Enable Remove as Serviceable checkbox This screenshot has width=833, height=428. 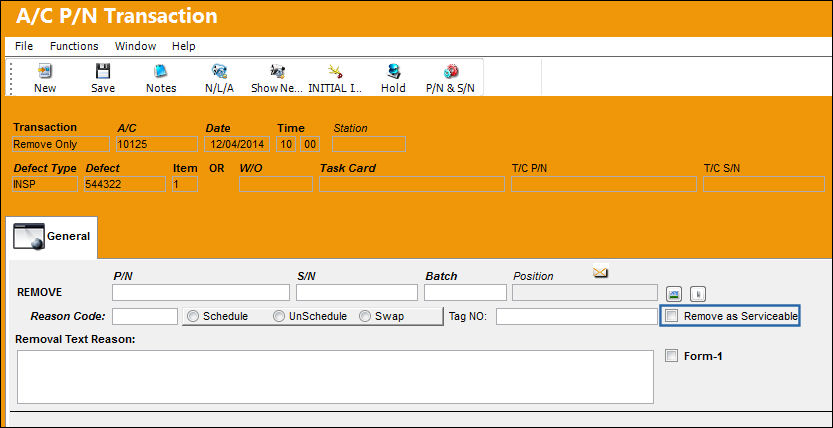pyautogui.click(x=672, y=316)
